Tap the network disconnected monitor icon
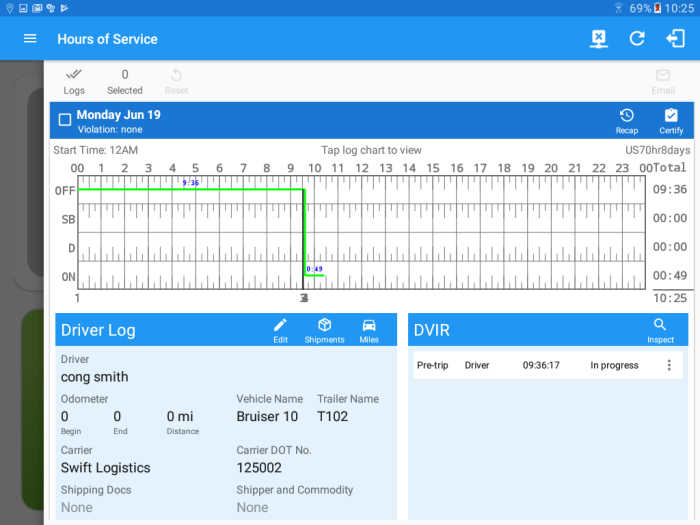Viewport: 700px width, 525px height. click(599, 39)
